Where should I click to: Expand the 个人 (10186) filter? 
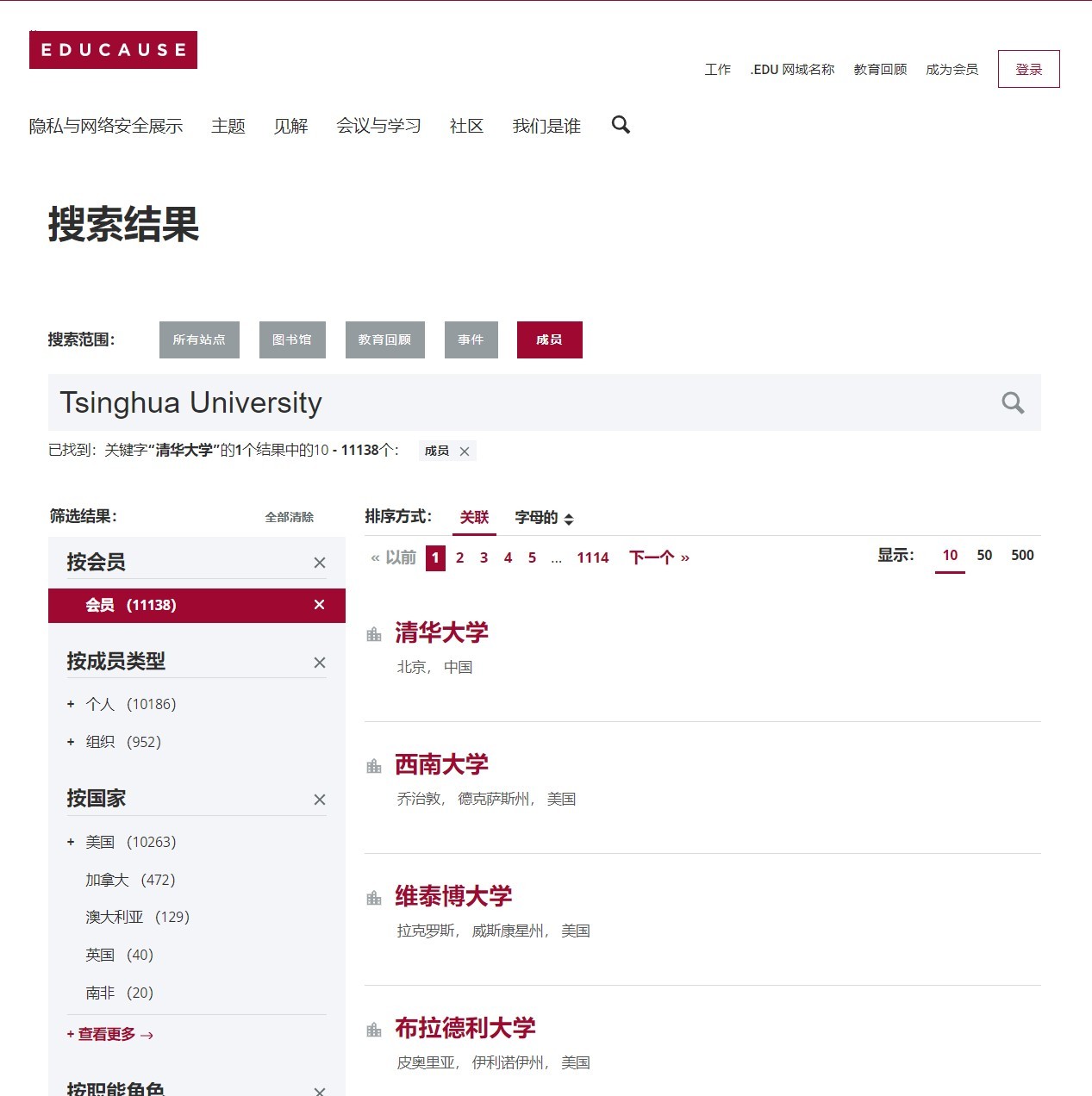[x=71, y=704]
